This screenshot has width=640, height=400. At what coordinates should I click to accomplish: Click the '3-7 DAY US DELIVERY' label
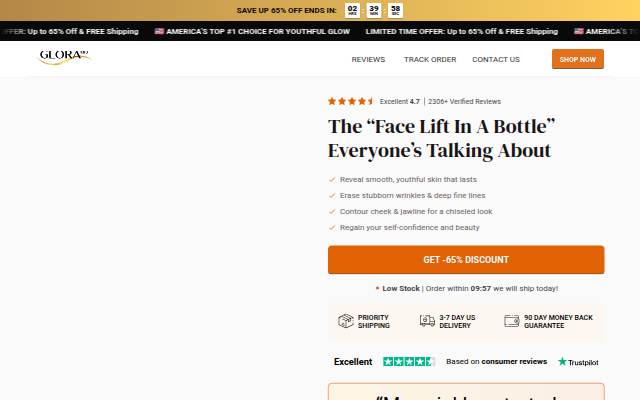coord(457,322)
